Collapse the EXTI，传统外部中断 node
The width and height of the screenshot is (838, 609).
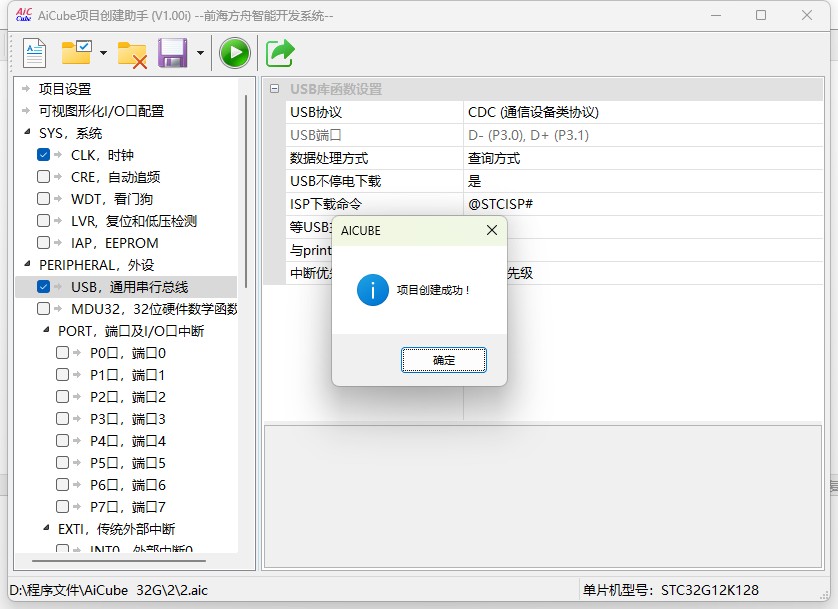pos(46,528)
